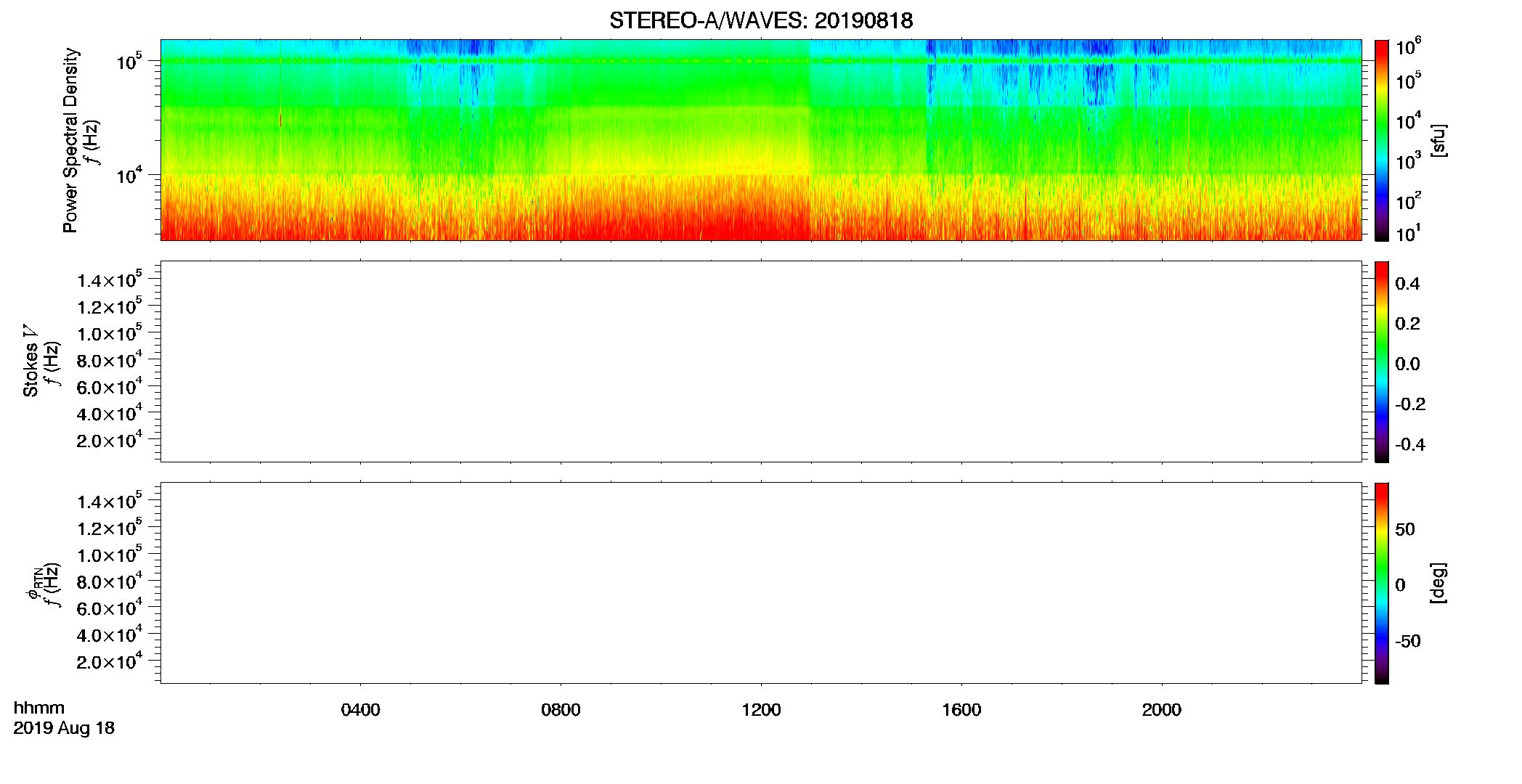This screenshot has height=784, width=1522.
Task: Click the -50 tick on the degree color bar
Action: coord(1408,641)
